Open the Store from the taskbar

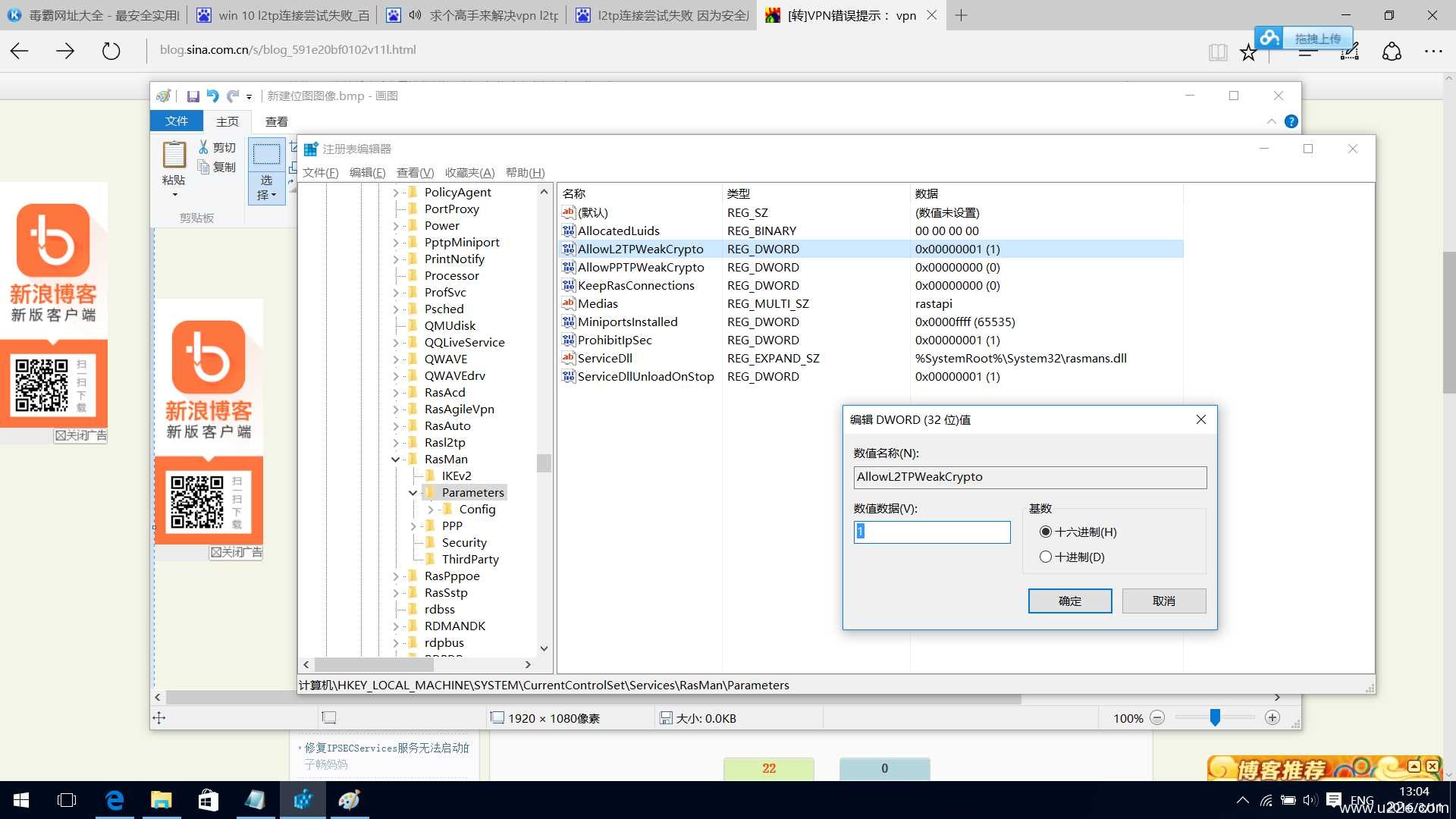(x=208, y=800)
